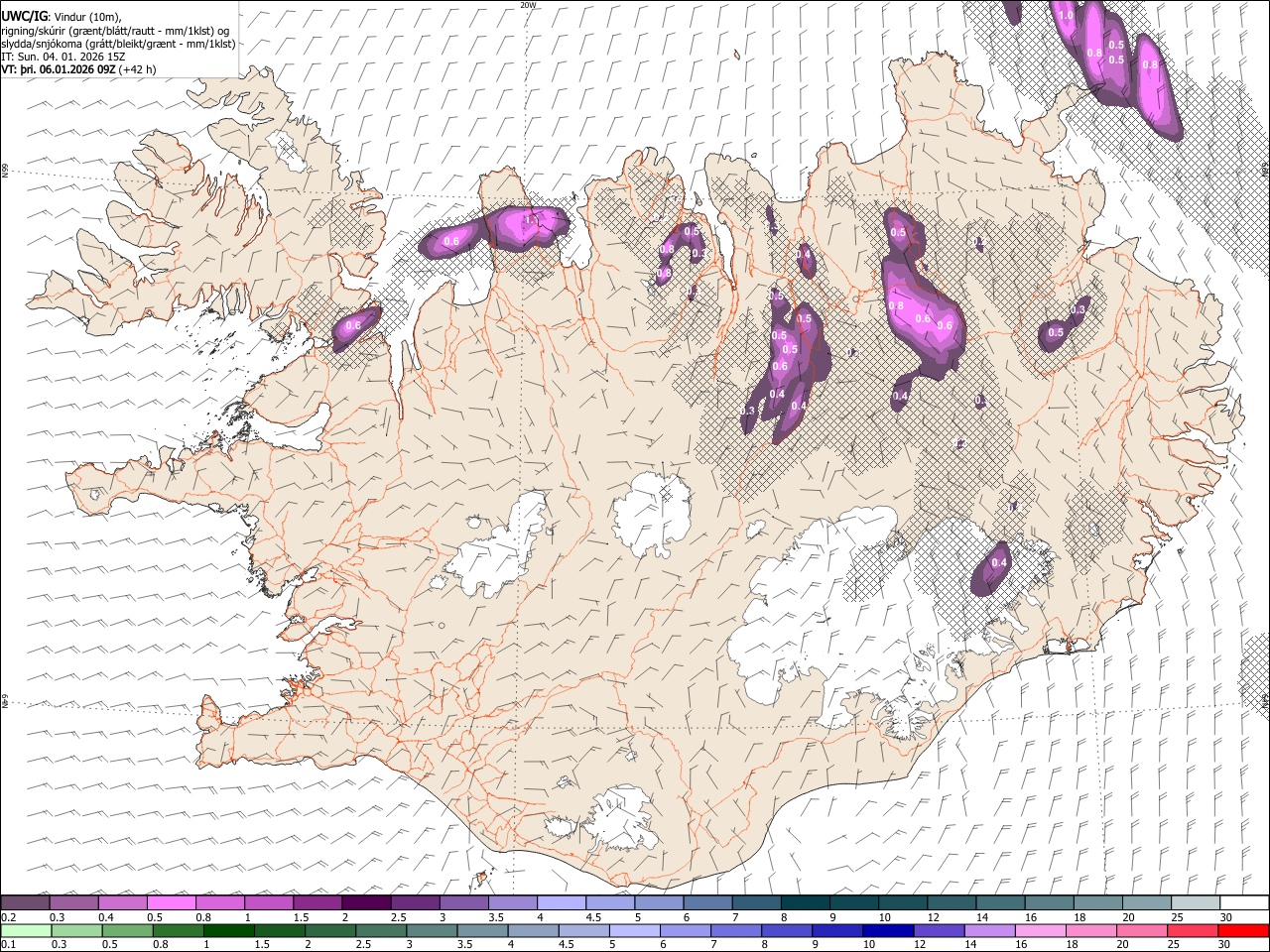Viewport: 1270px width, 952px height.
Task: Select the darkest green 1 swatch, bottom legend row
Action: tap(228, 930)
